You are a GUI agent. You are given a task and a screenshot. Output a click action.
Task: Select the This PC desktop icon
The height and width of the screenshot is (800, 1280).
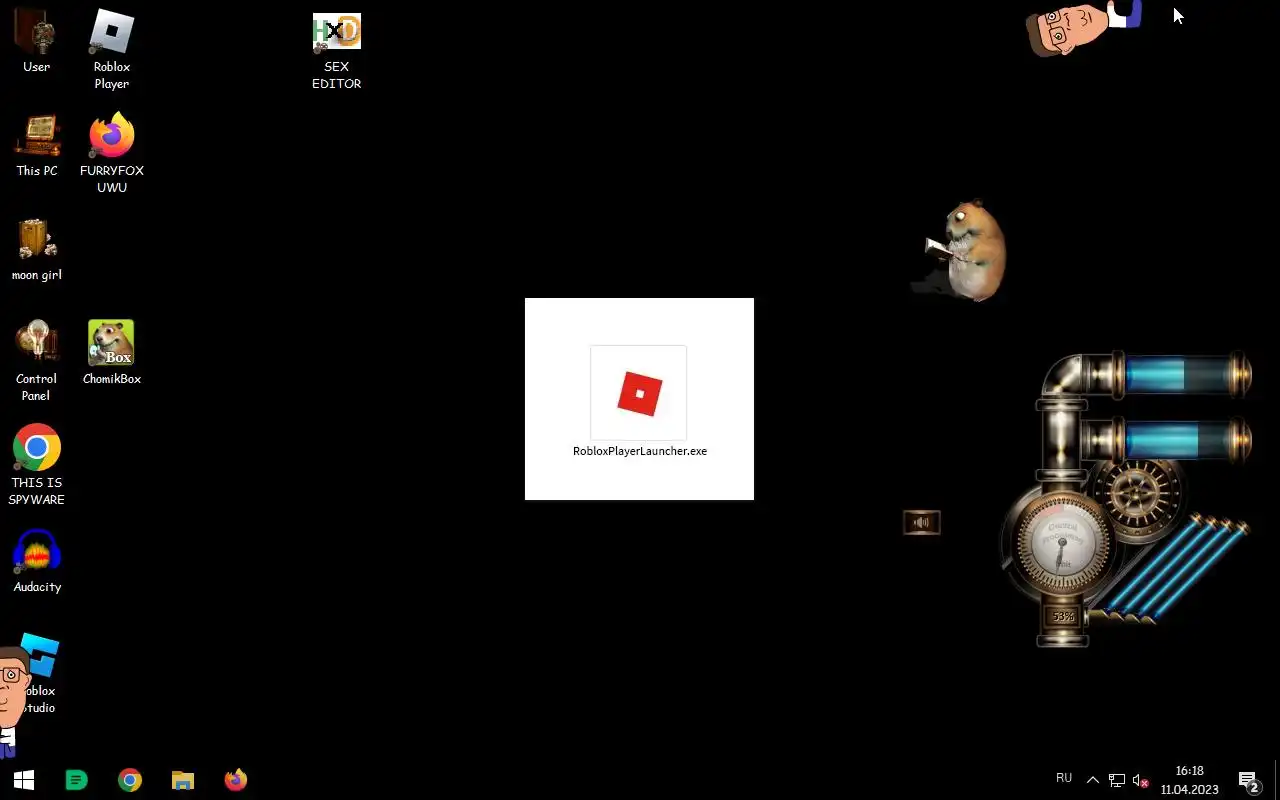click(x=37, y=146)
